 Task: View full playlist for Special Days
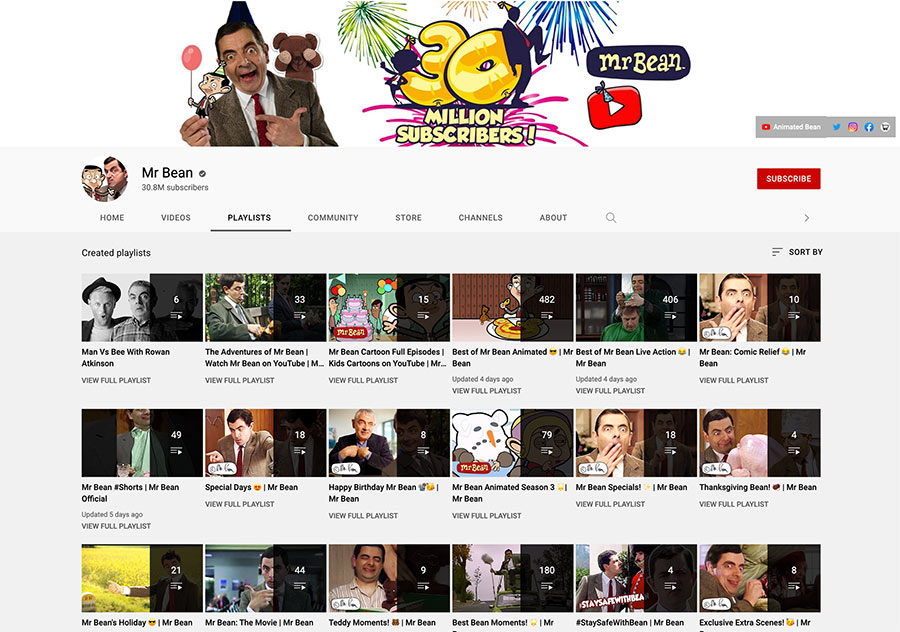point(240,504)
